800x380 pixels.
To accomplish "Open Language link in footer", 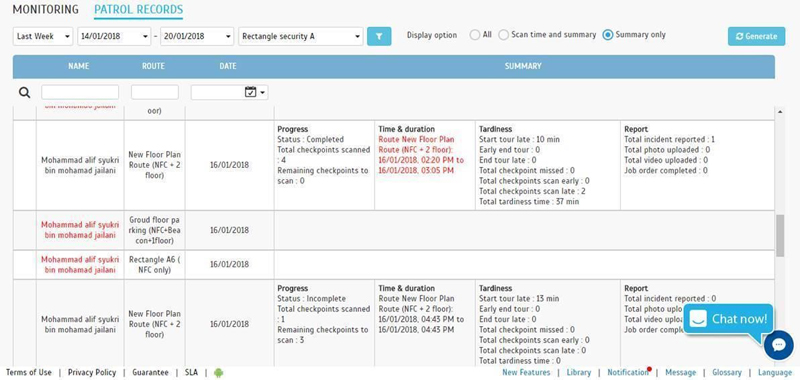I will pyautogui.click(x=775, y=372).
